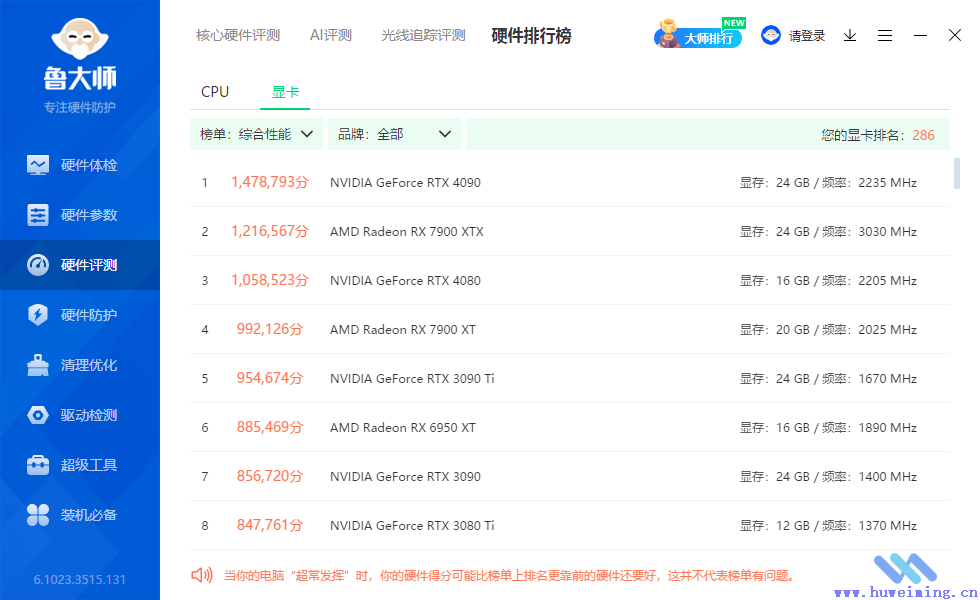
Task: Switch to the CPU ranking tab
Action: pos(215,92)
